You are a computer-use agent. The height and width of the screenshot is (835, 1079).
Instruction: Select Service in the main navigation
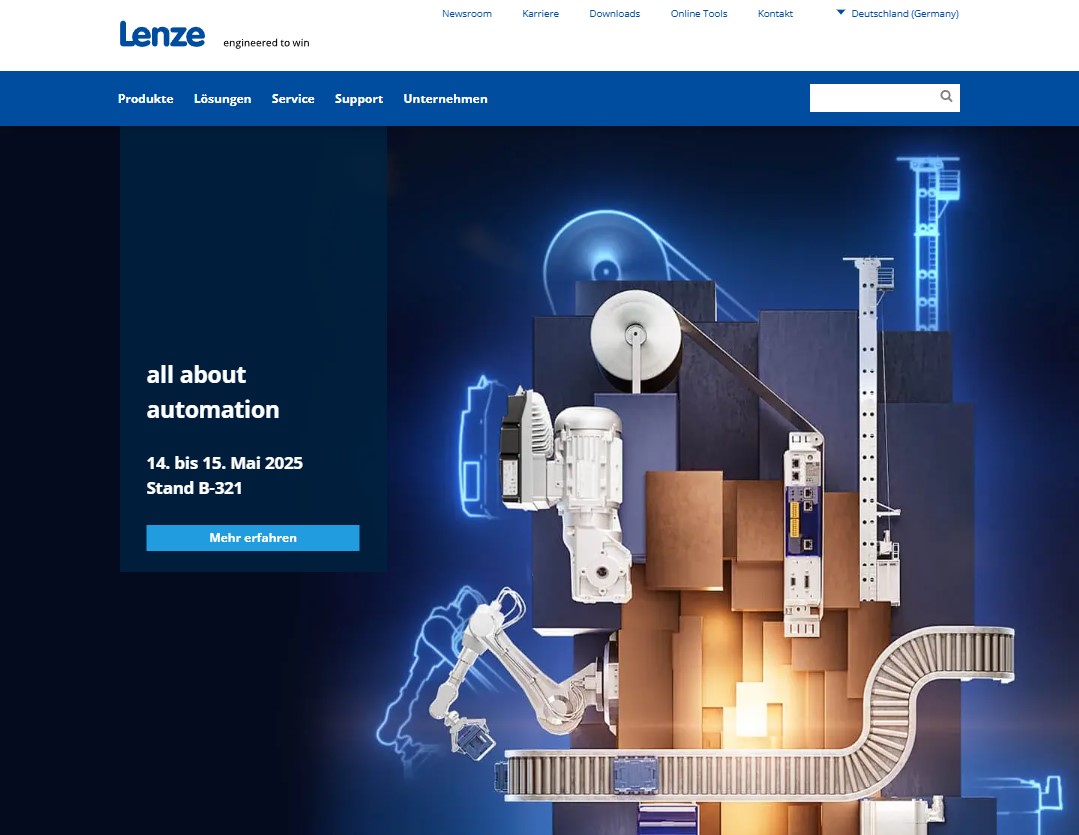[293, 99]
